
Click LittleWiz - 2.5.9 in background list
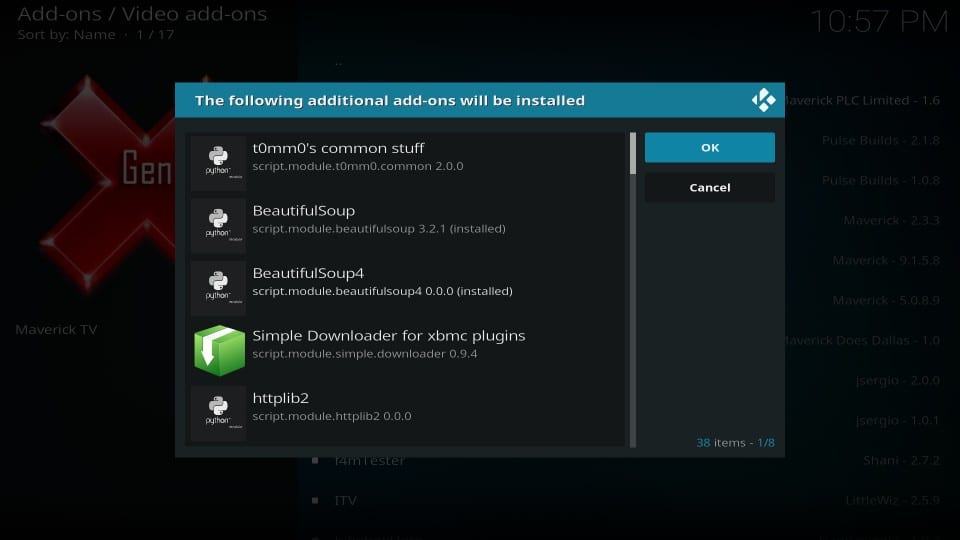(x=893, y=500)
